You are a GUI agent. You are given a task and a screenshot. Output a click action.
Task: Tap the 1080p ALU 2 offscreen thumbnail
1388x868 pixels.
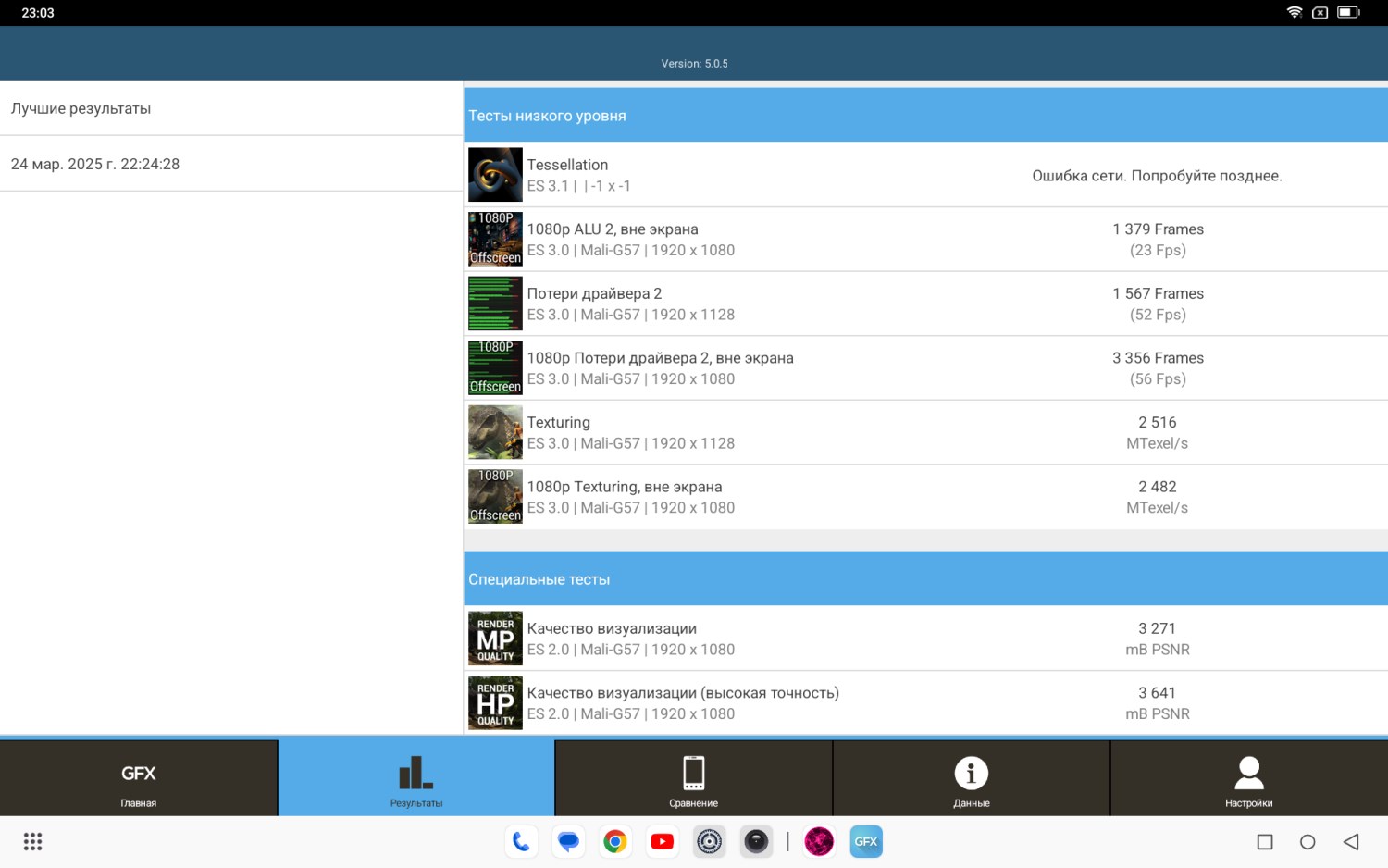495,239
